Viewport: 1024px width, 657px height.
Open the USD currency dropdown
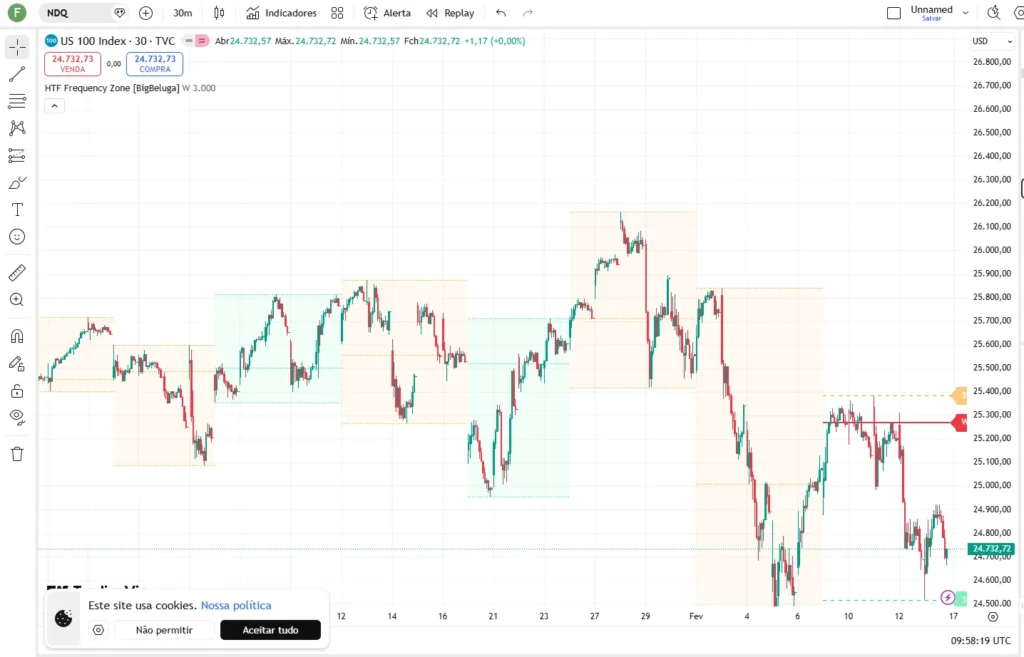(x=991, y=41)
